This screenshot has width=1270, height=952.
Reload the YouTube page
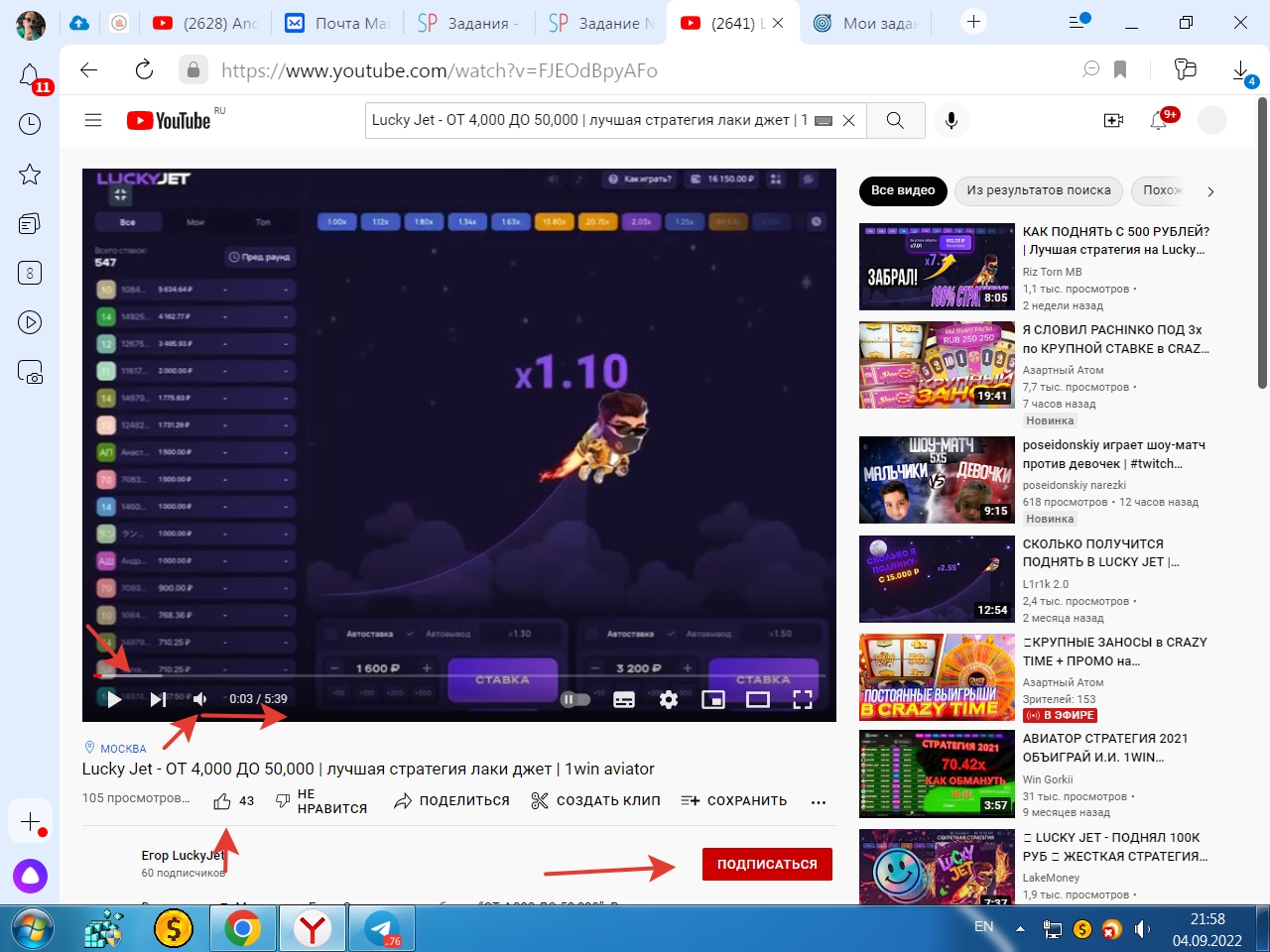(x=144, y=69)
